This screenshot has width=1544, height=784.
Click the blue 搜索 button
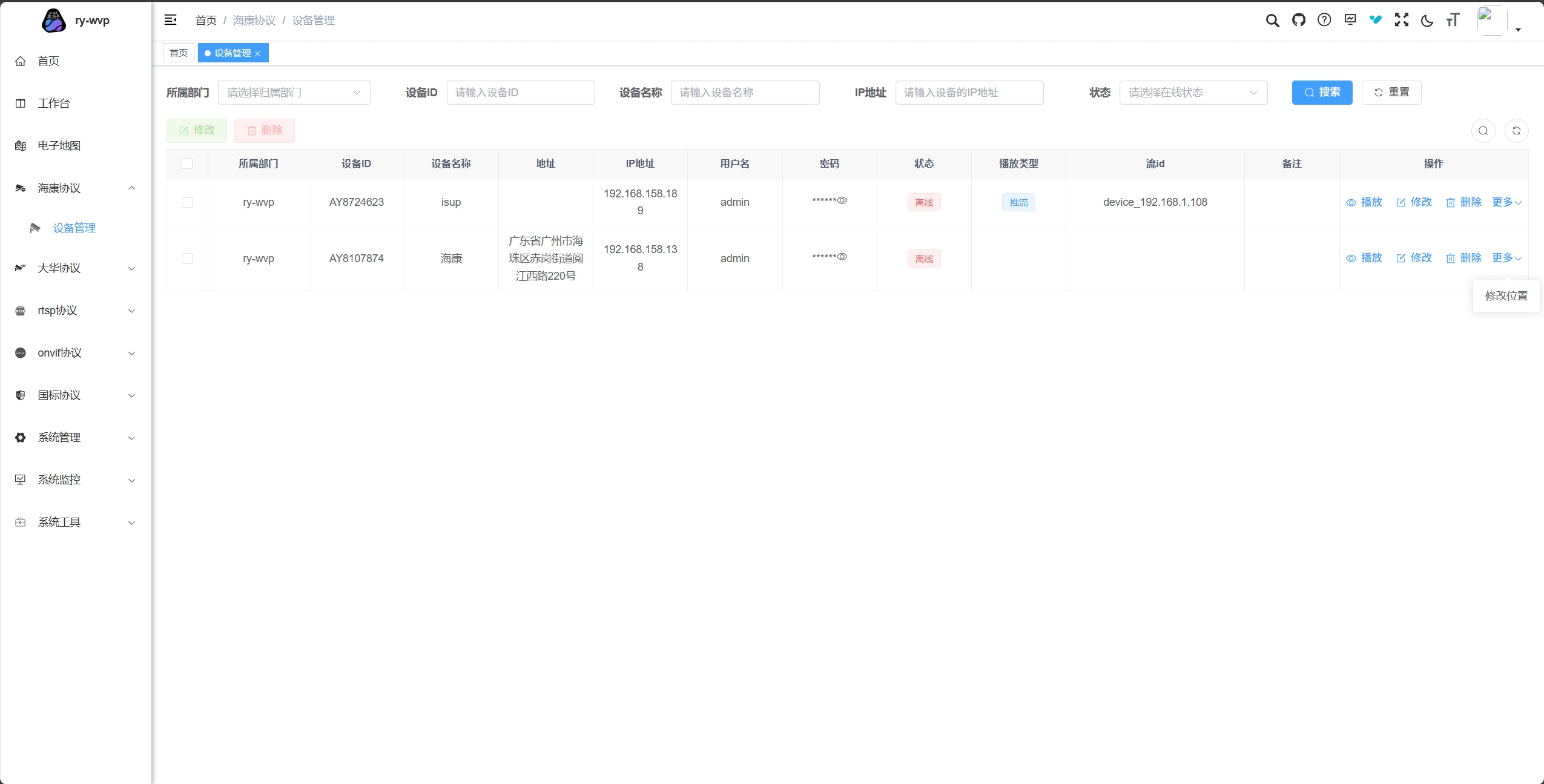(x=1322, y=93)
